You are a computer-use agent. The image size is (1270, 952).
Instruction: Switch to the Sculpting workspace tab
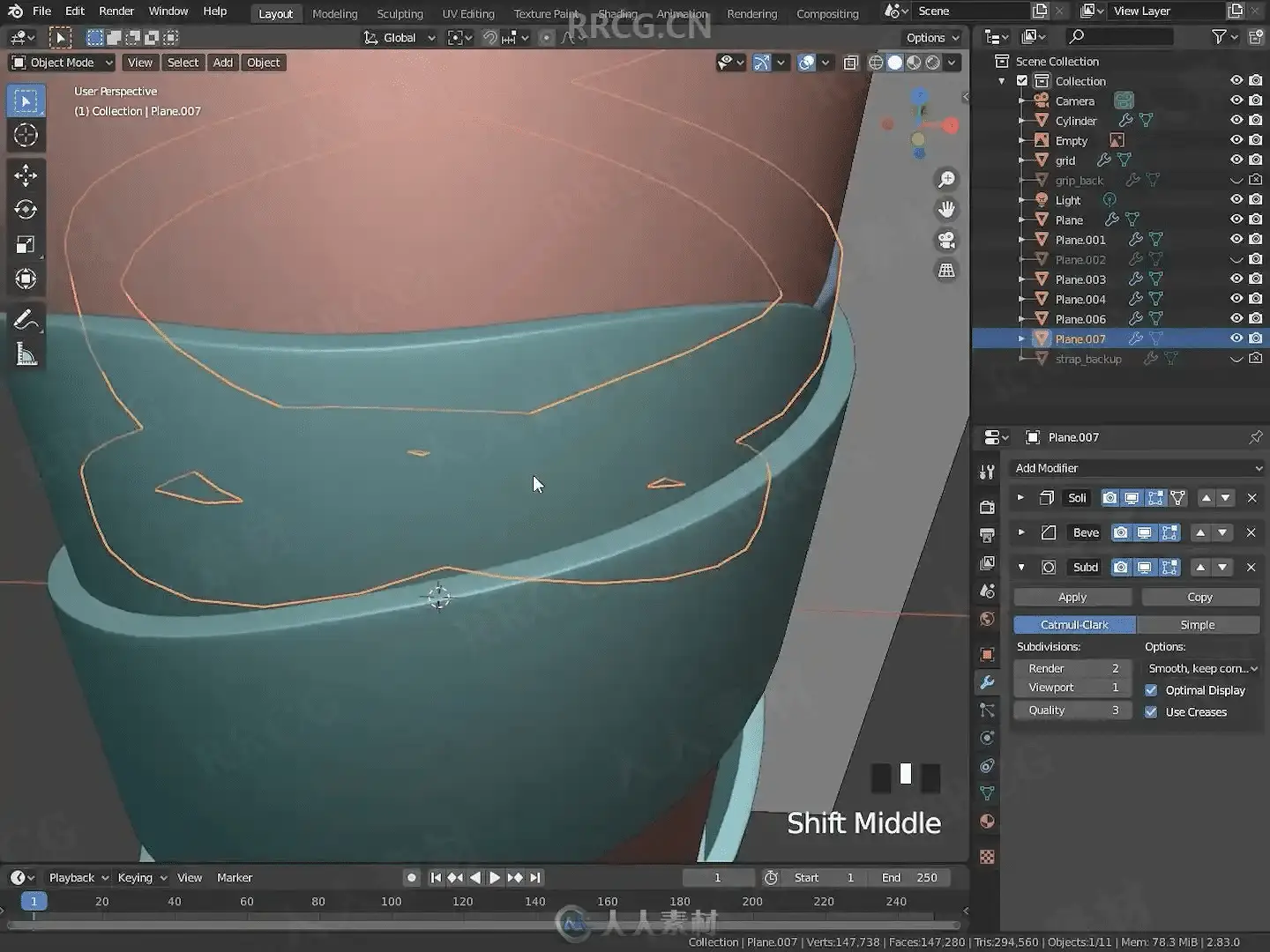(400, 14)
